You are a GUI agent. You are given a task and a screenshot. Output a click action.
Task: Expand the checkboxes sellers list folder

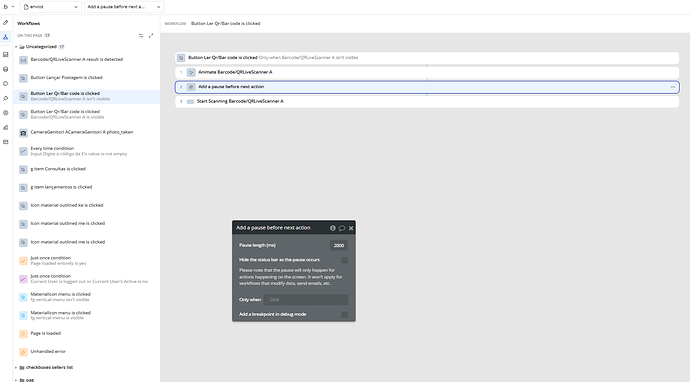pos(16,367)
